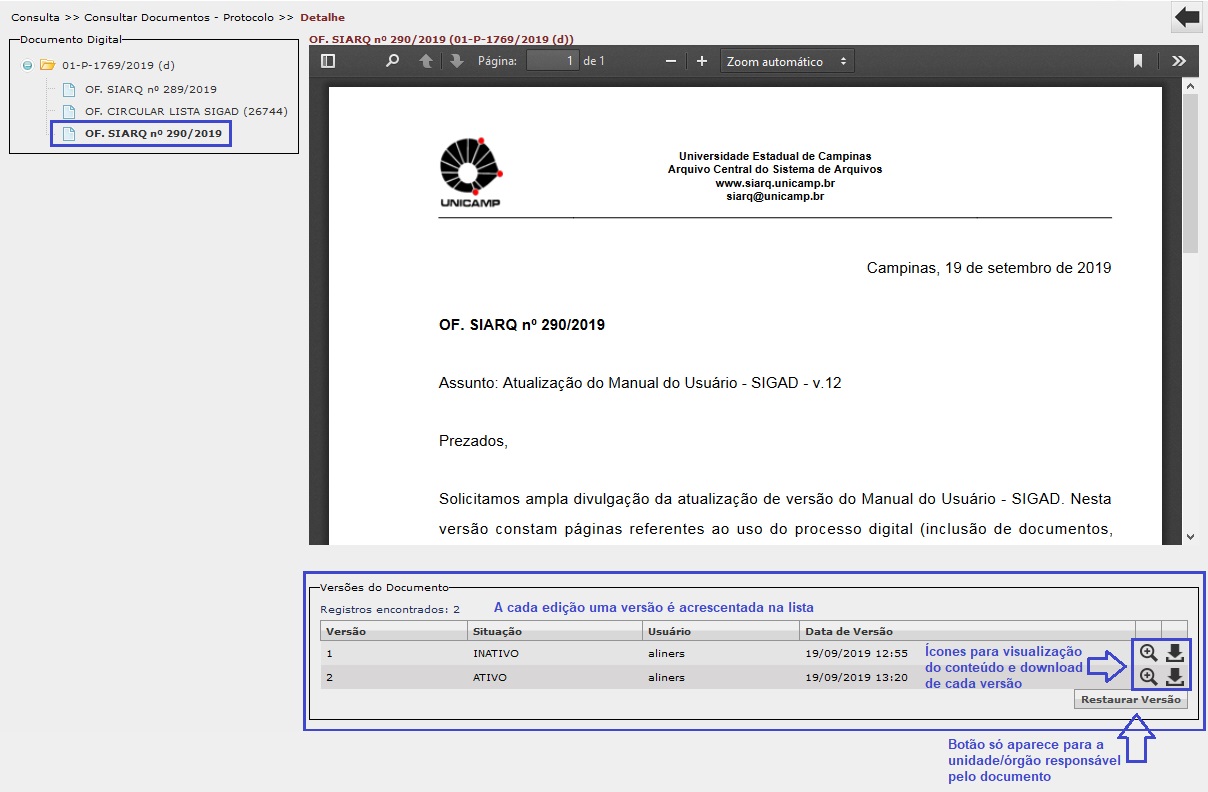
Task: Open the Zoom automático dropdown
Action: (x=787, y=61)
